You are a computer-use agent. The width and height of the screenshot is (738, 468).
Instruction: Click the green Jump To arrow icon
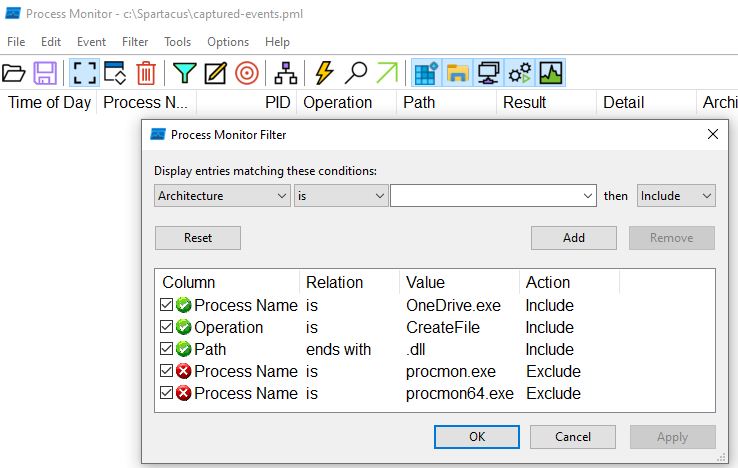[387, 73]
